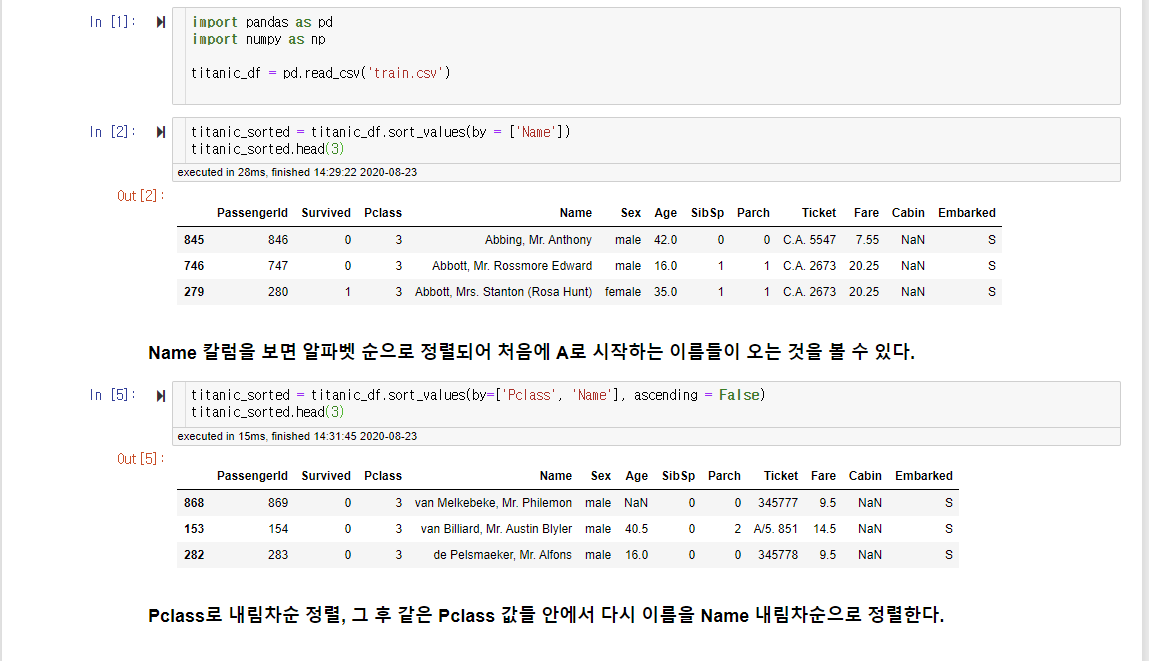This screenshot has width=1149, height=661.
Task: Click Name header in Out [2] table
Action: pos(576,213)
